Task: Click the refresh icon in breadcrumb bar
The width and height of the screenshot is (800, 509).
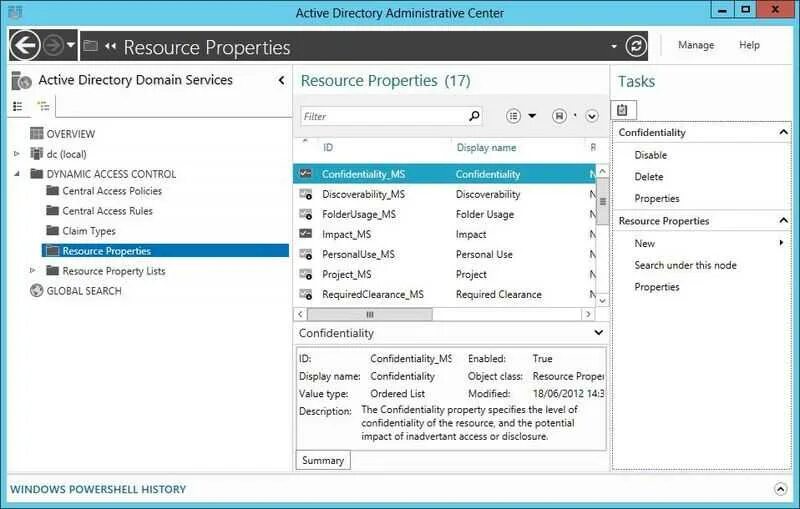Action: (x=636, y=46)
